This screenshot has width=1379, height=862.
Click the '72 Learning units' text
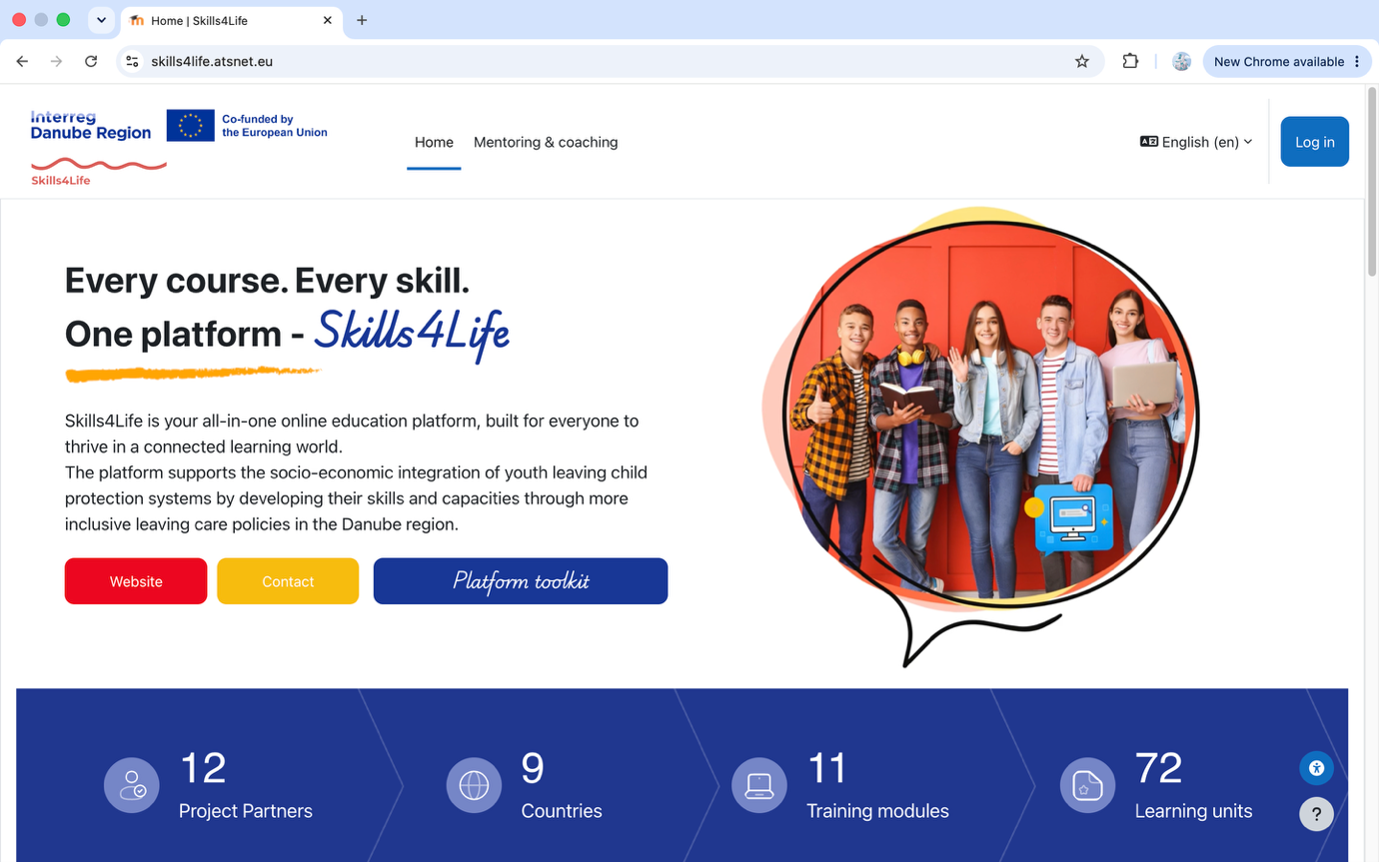tap(1194, 785)
